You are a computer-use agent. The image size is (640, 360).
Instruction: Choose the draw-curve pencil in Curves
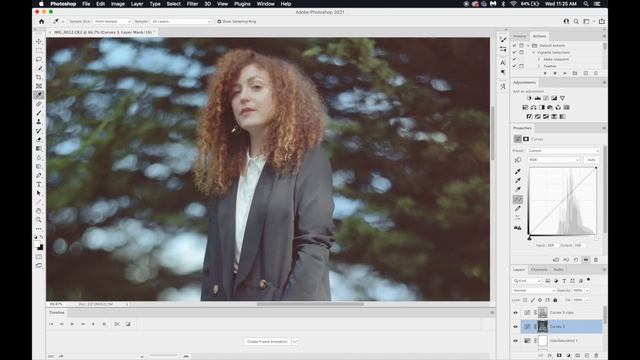[x=518, y=209]
